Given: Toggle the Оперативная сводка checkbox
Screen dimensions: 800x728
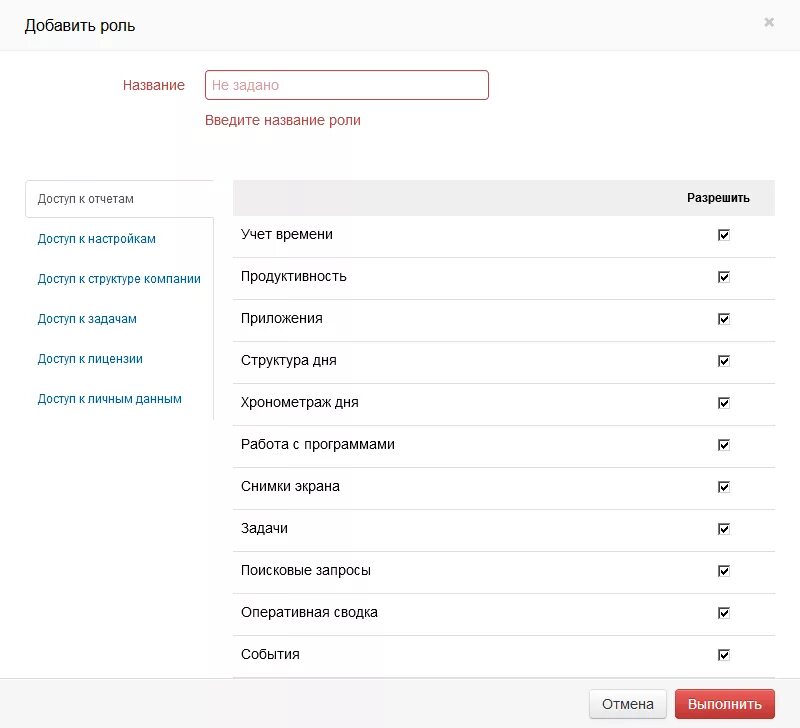Looking at the screenshot, I should 723,613.
